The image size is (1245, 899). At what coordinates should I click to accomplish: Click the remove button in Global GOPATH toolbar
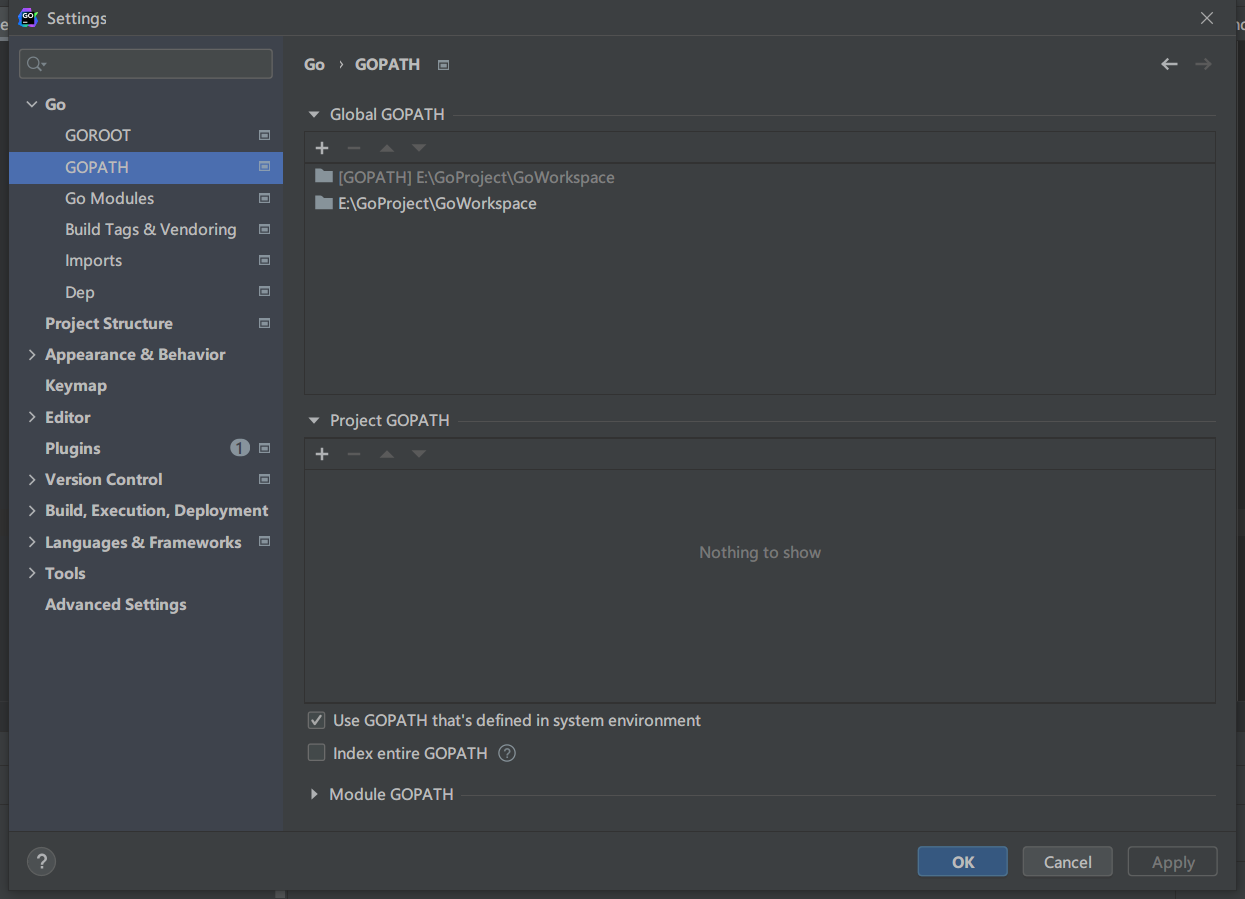[353, 148]
